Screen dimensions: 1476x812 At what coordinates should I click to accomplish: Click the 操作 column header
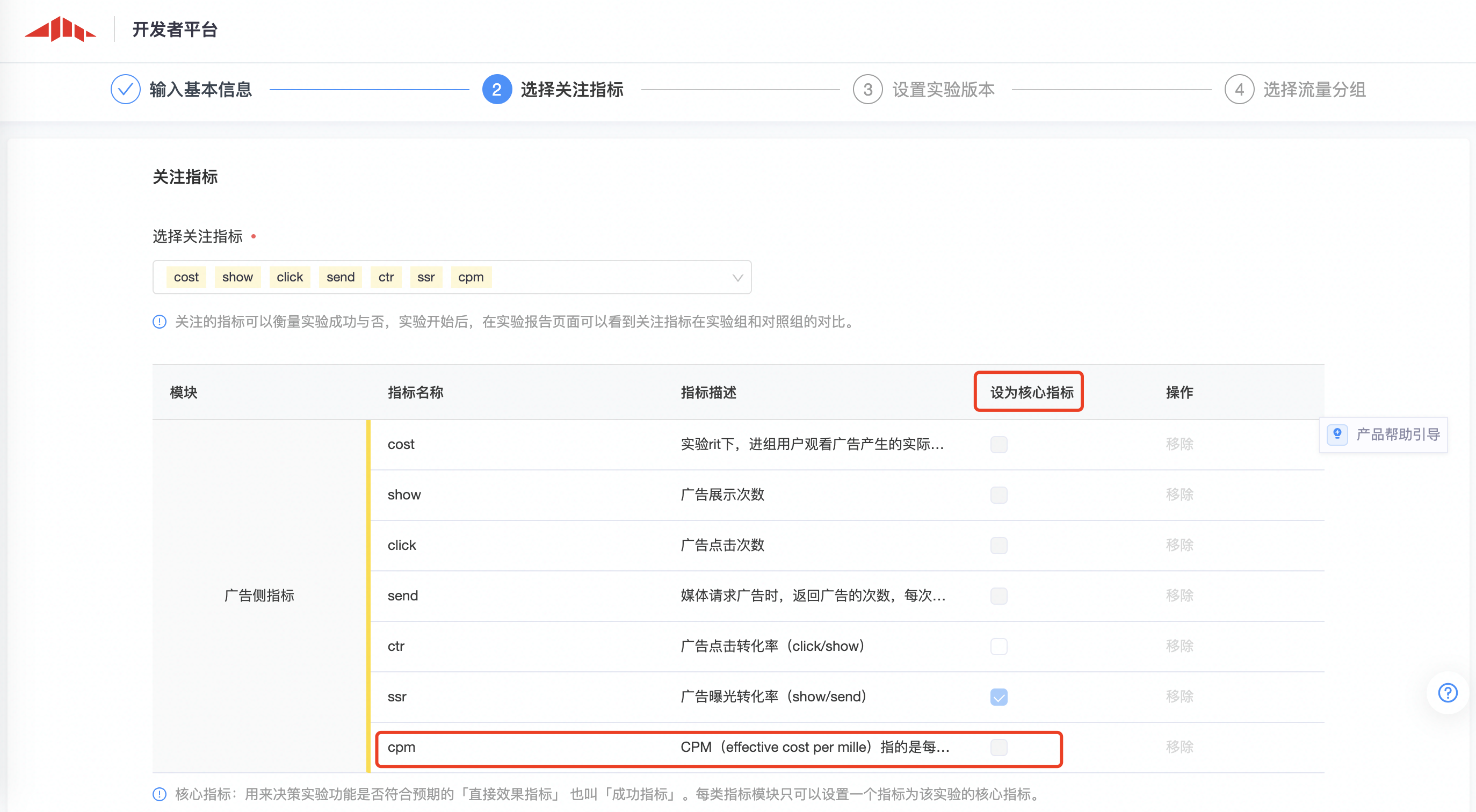point(1179,393)
